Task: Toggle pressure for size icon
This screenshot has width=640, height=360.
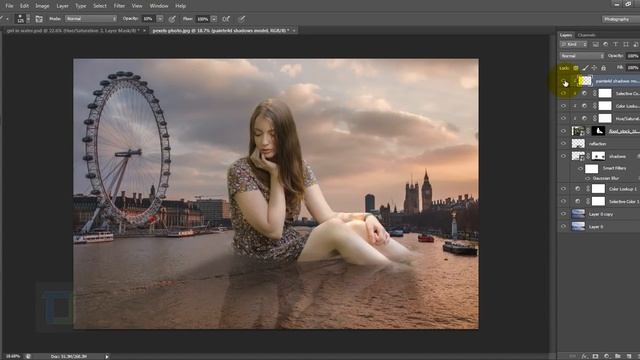Action: 242,19
